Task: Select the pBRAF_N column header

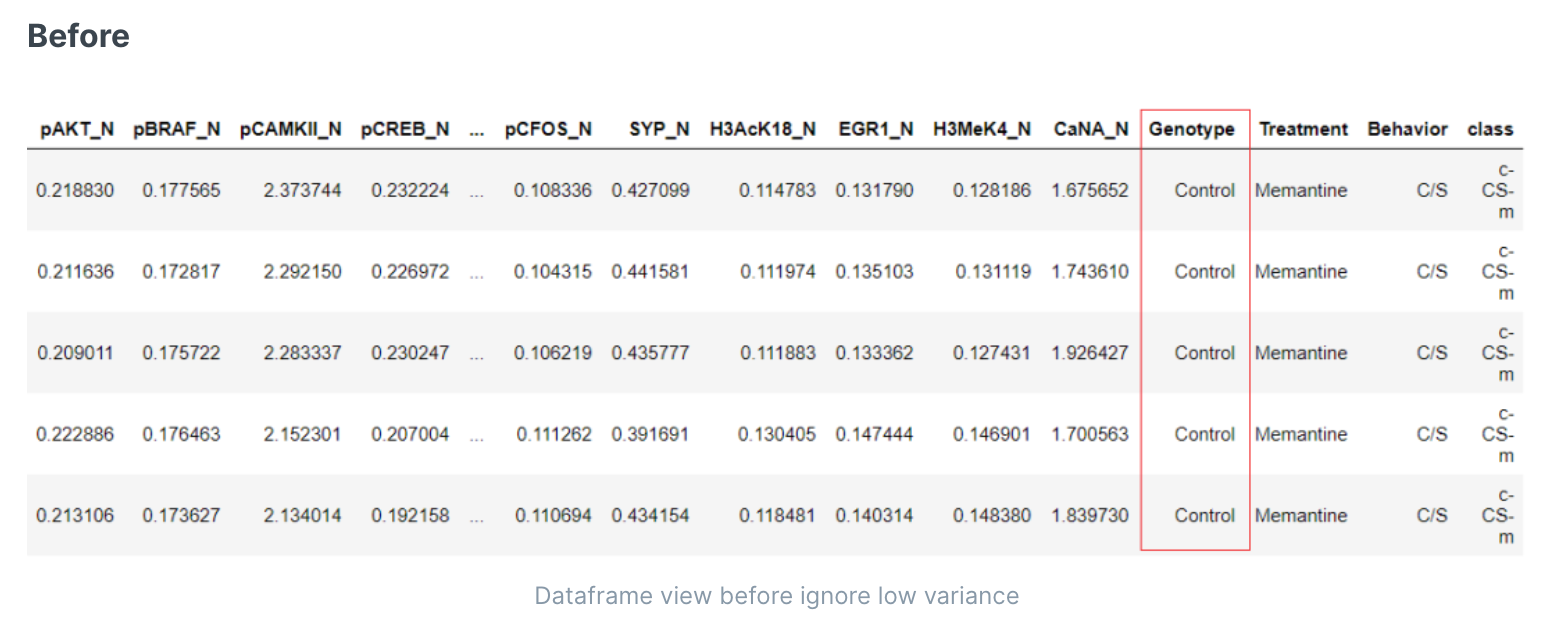Action: click(176, 129)
